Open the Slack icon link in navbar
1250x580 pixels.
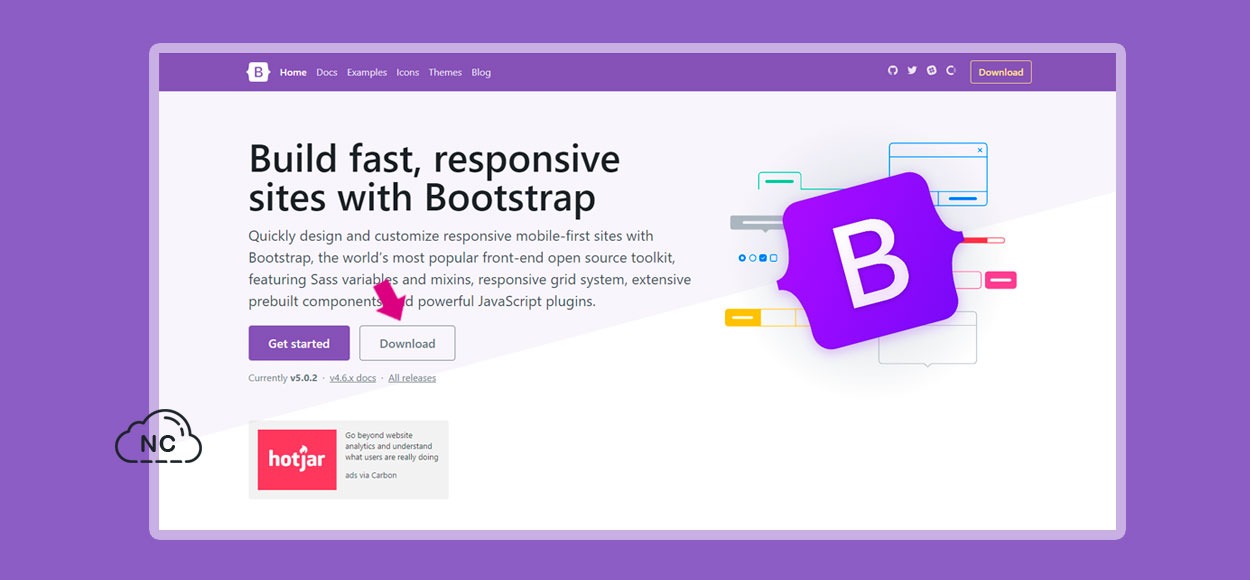point(931,71)
